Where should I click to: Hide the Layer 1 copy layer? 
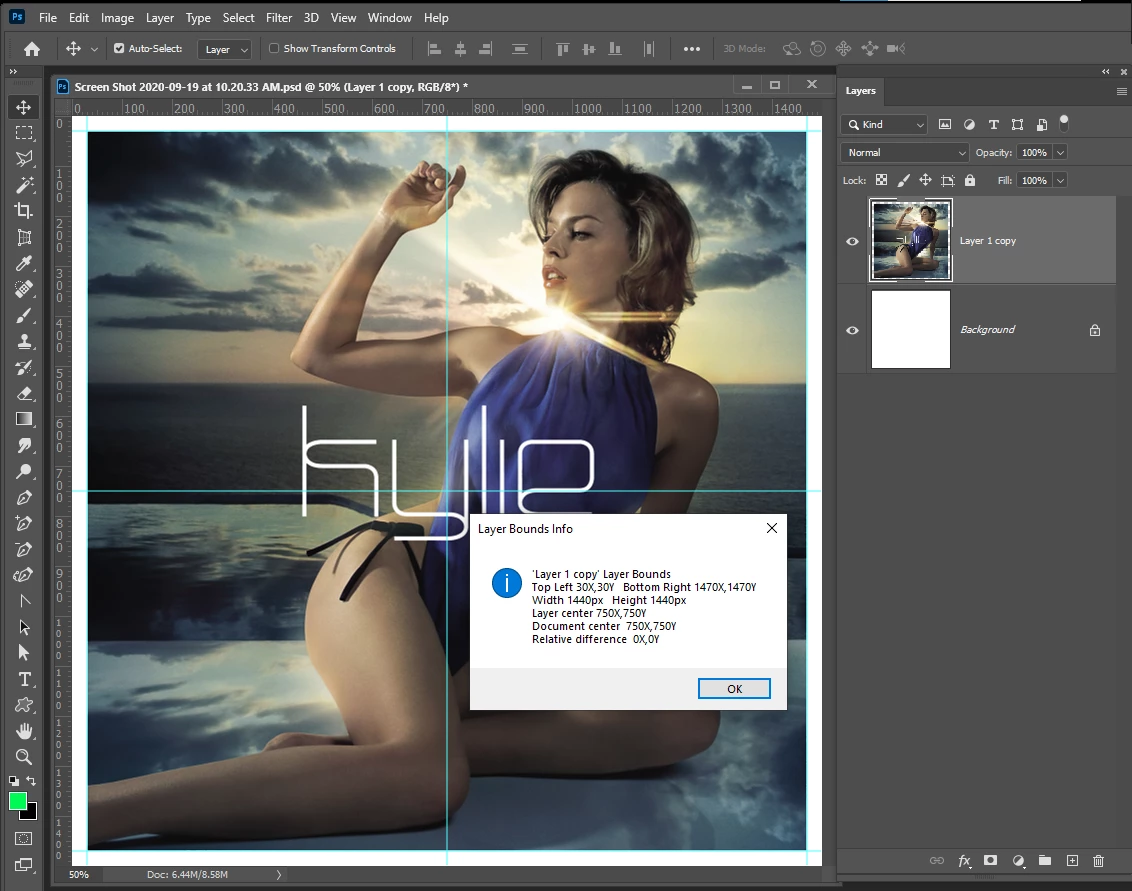(852, 241)
